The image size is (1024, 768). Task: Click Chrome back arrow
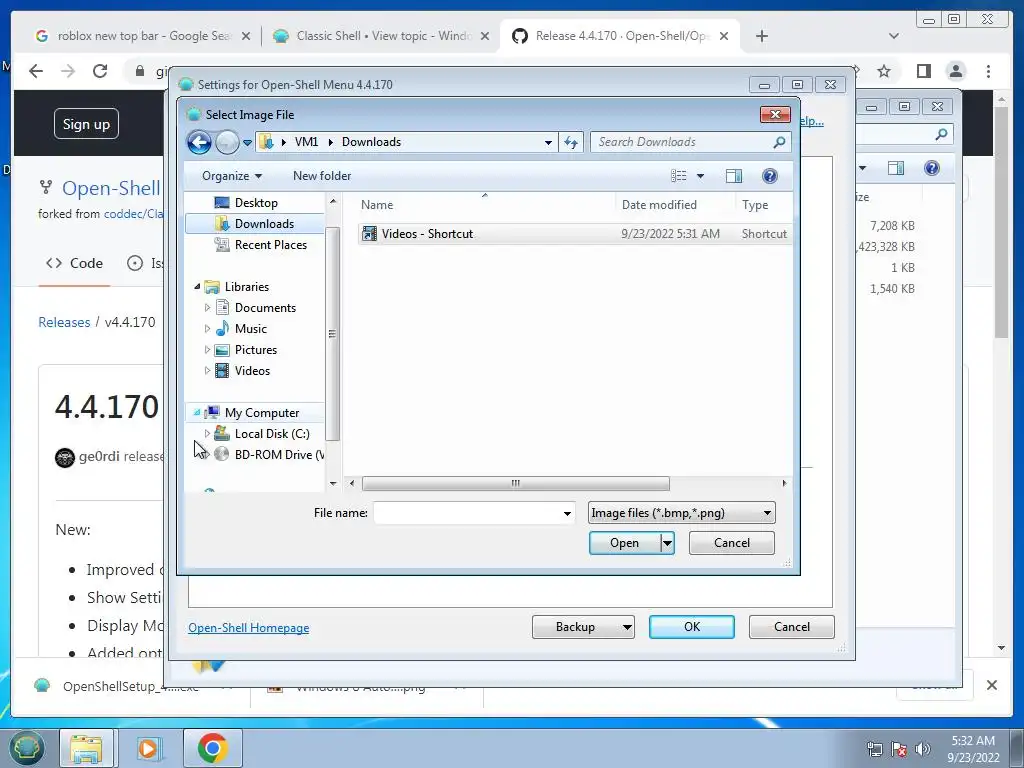click(x=36, y=71)
